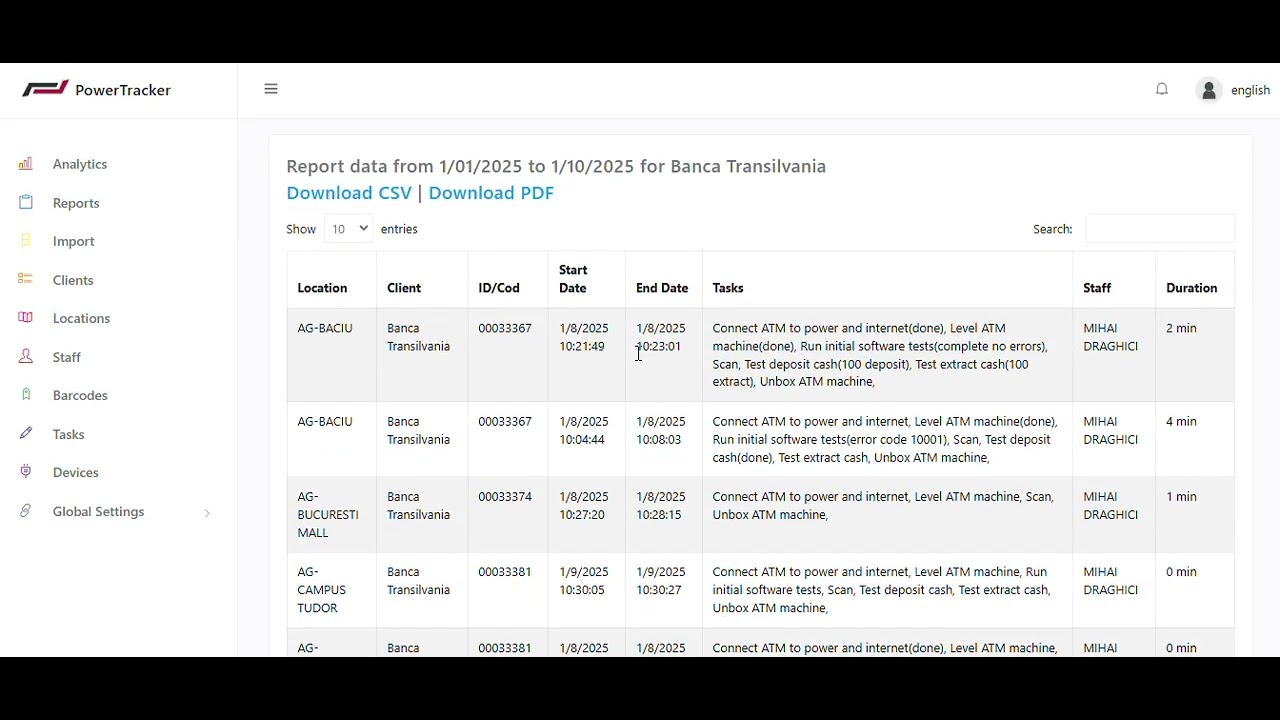This screenshot has width=1280, height=720.
Task: Sort by the End Date column header
Action: pos(664,279)
